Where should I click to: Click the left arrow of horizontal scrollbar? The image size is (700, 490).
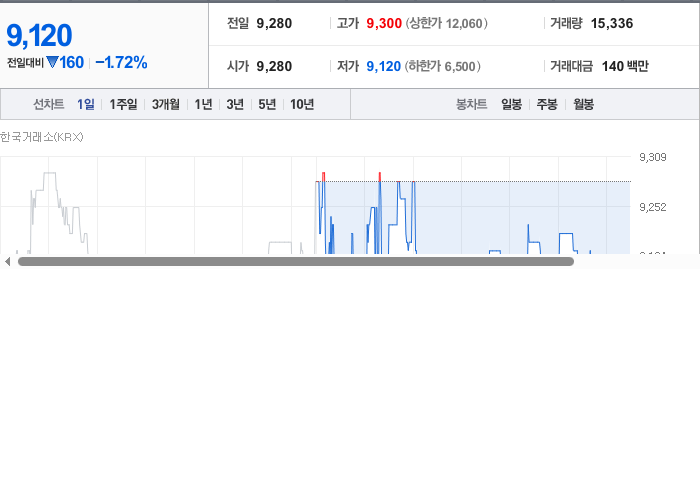point(7,262)
